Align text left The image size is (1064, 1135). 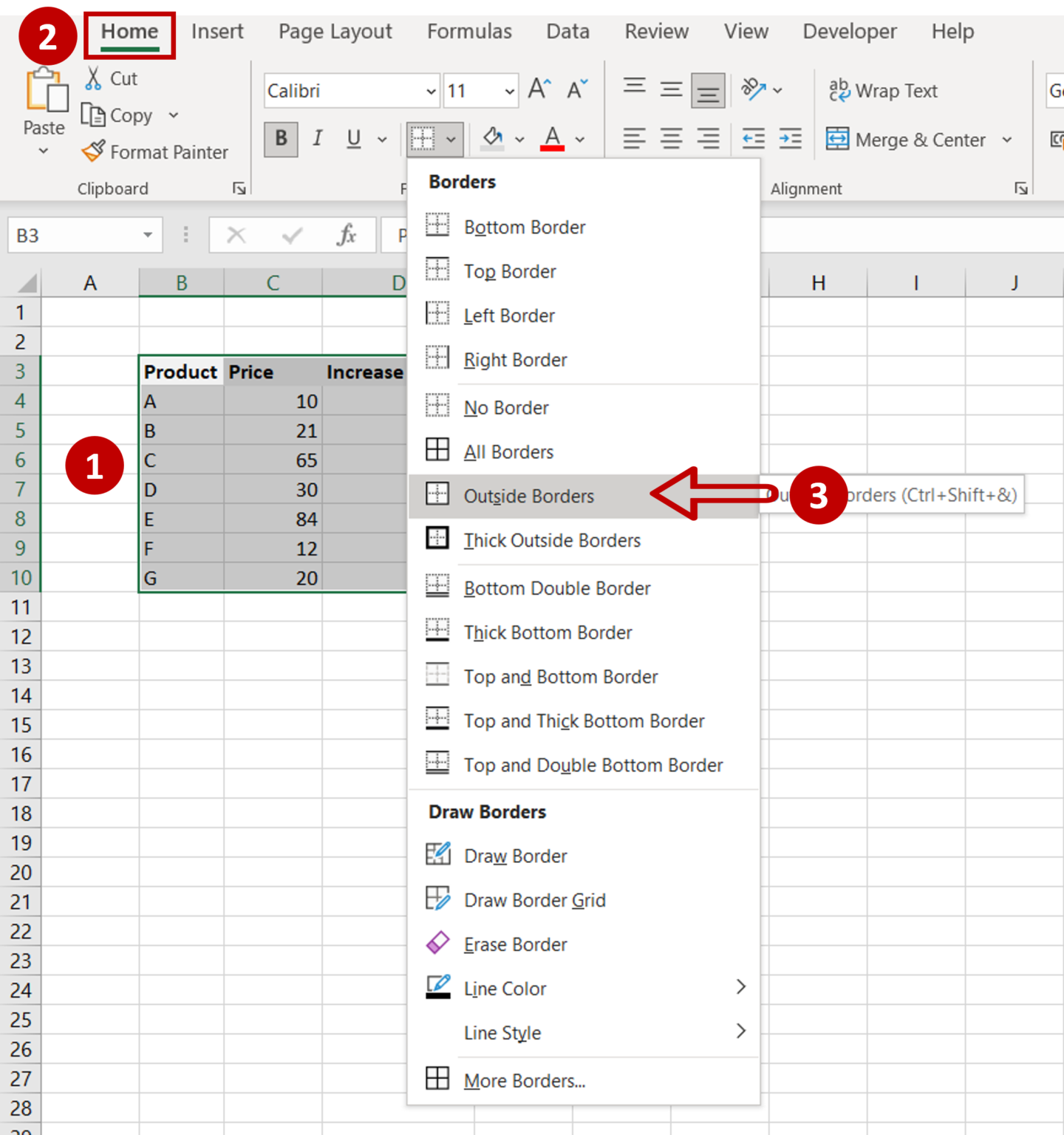click(x=634, y=139)
